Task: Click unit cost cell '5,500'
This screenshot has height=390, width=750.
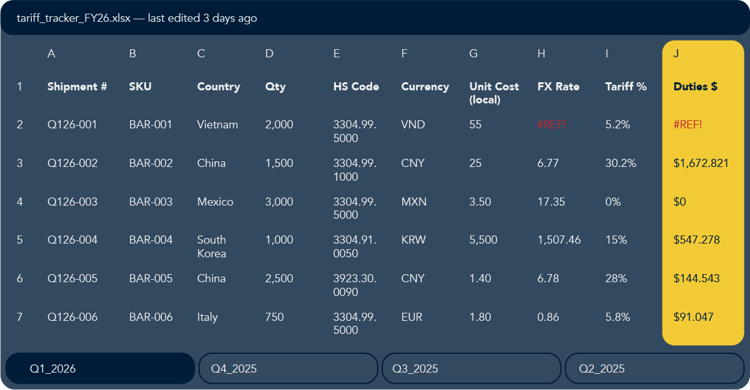Action: point(483,240)
